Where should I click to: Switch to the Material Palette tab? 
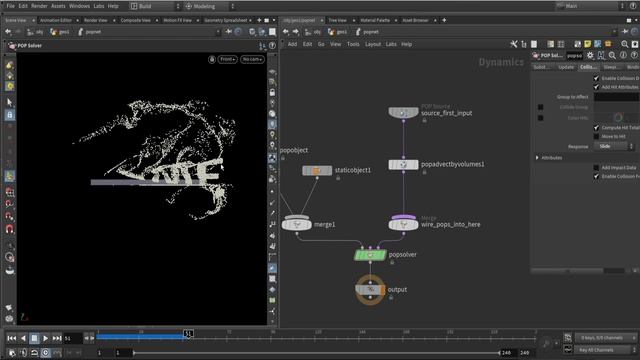coord(375,20)
